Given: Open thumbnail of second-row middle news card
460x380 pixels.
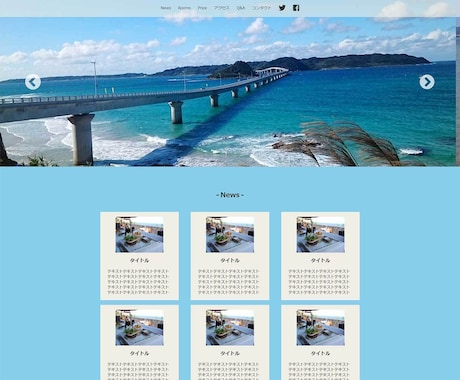Looking at the screenshot, I should (x=230, y=328).
